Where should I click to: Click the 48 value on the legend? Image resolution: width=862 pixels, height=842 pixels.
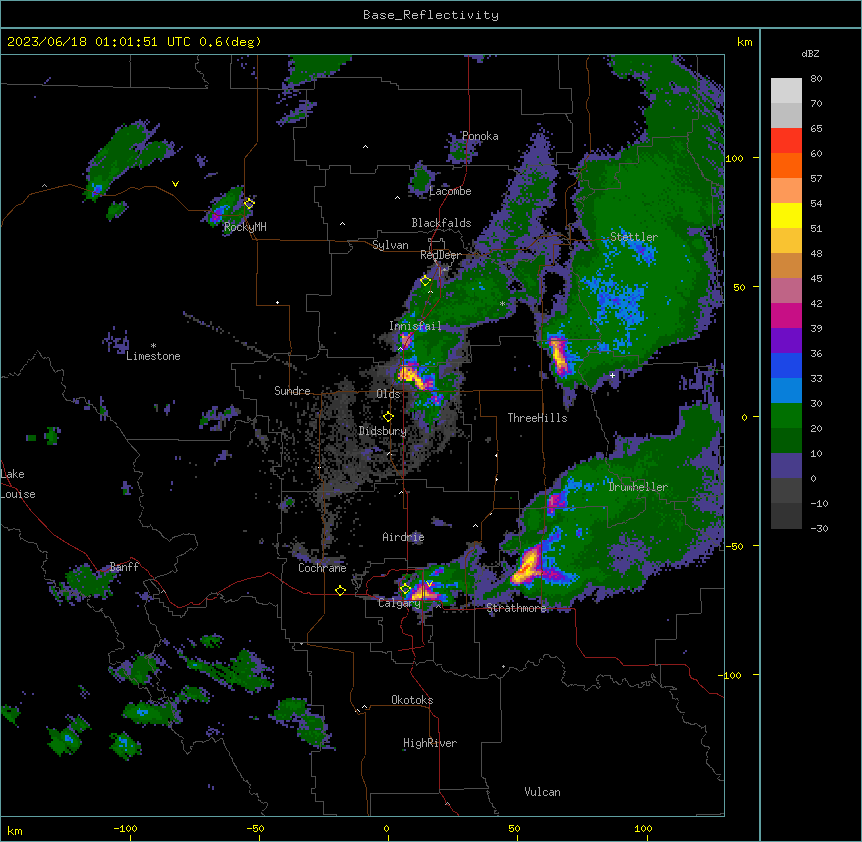(816, 253)
